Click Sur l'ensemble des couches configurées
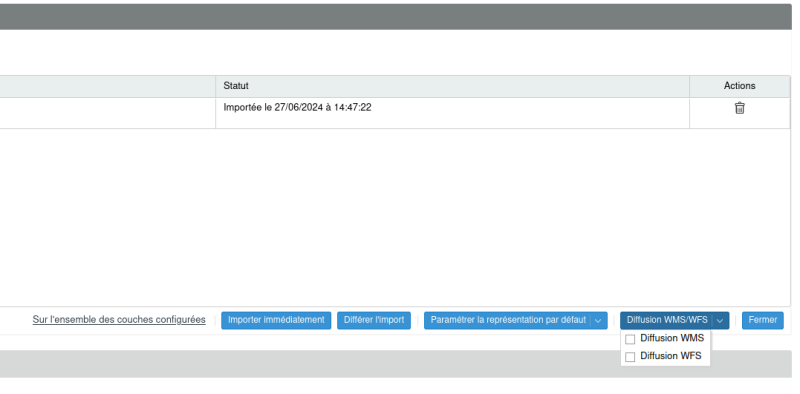 point(119,320)
